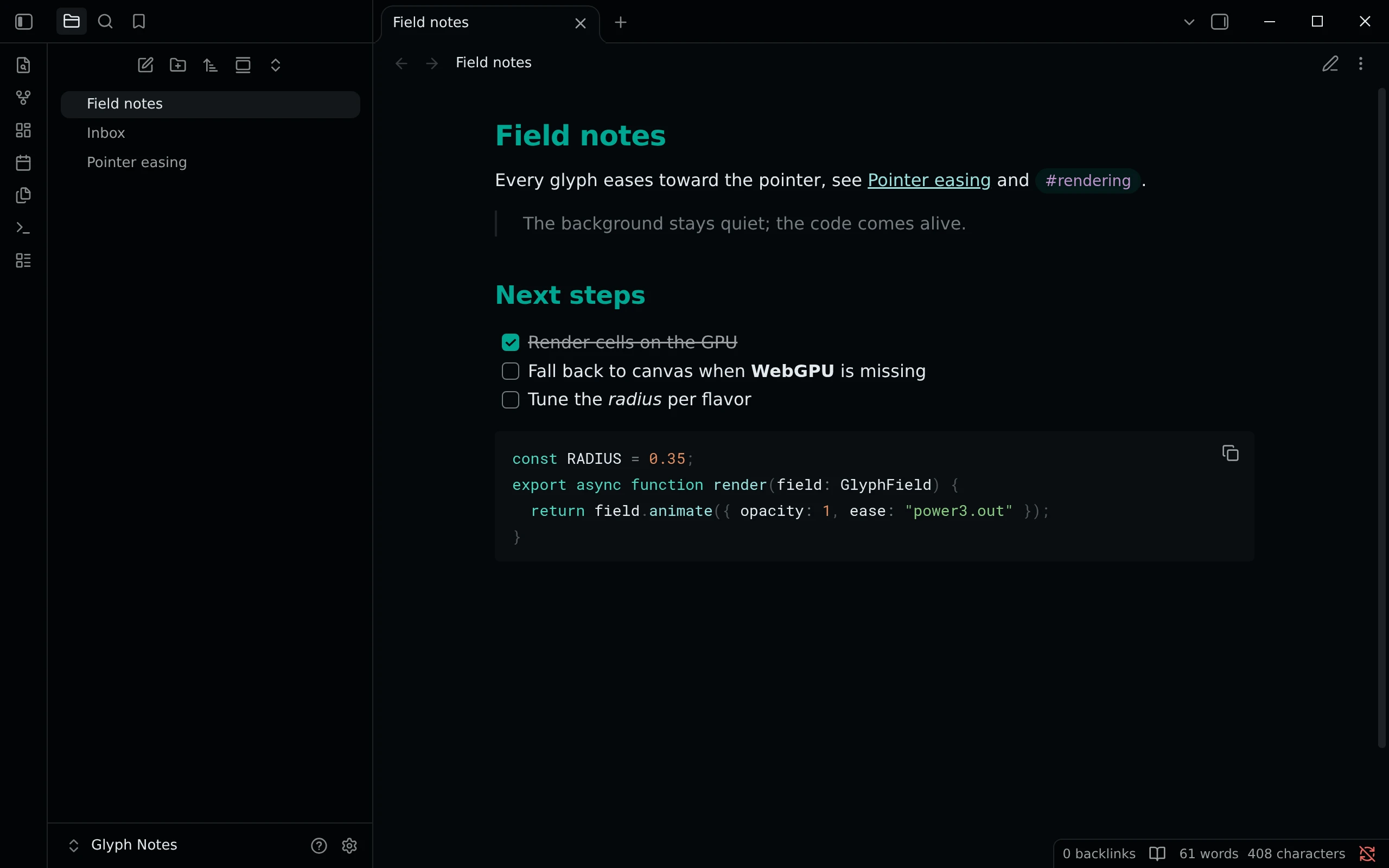Uncheck Render cells on the GPU
This screenshot has width=1389, height=868.
coord(510,342)
